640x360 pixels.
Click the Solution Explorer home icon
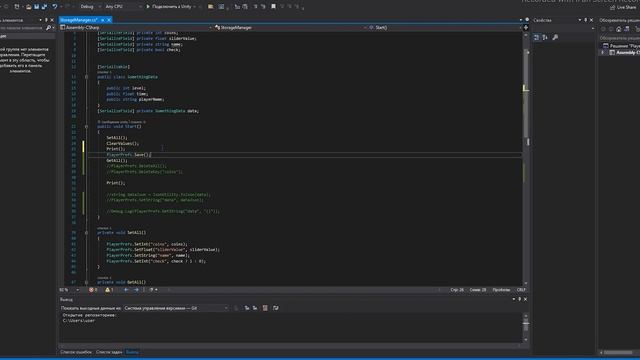619,29
